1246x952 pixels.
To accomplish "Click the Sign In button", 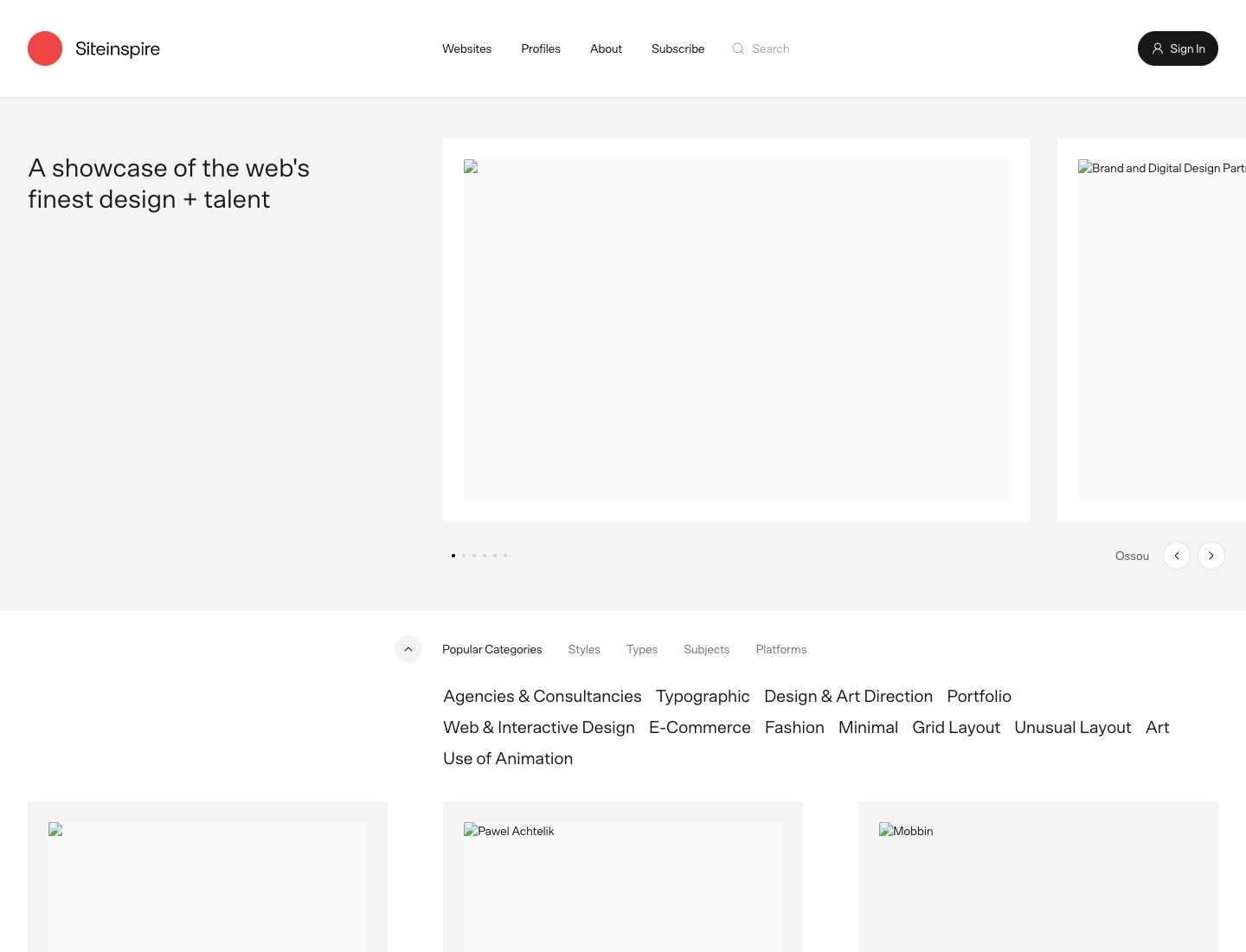I will click(x=1178, y=48).
